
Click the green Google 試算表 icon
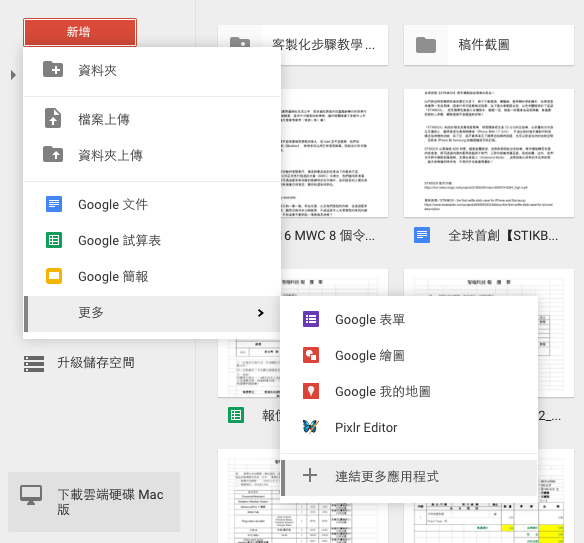(x=54, y=240)
